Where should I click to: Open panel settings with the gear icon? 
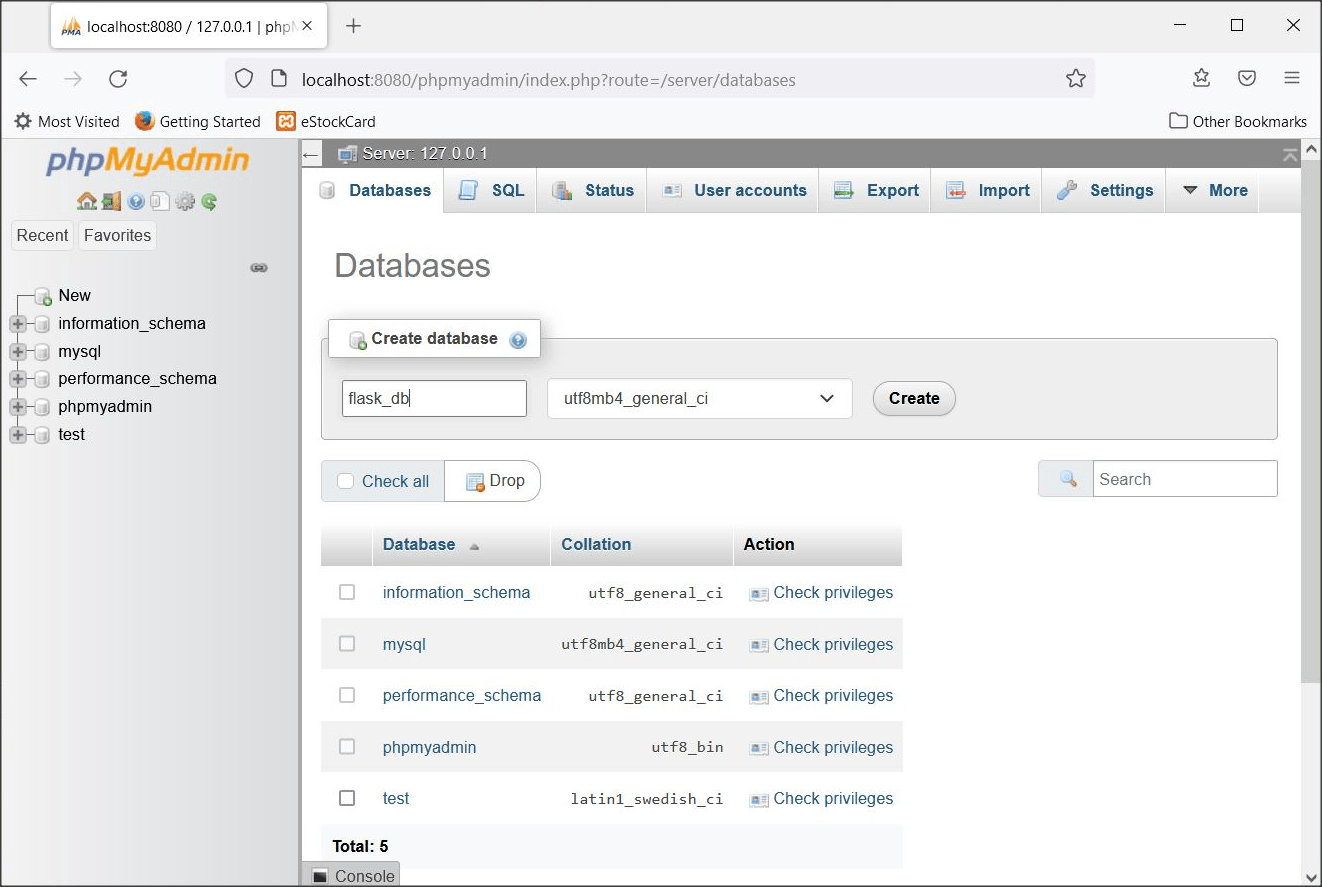[186, 200]
